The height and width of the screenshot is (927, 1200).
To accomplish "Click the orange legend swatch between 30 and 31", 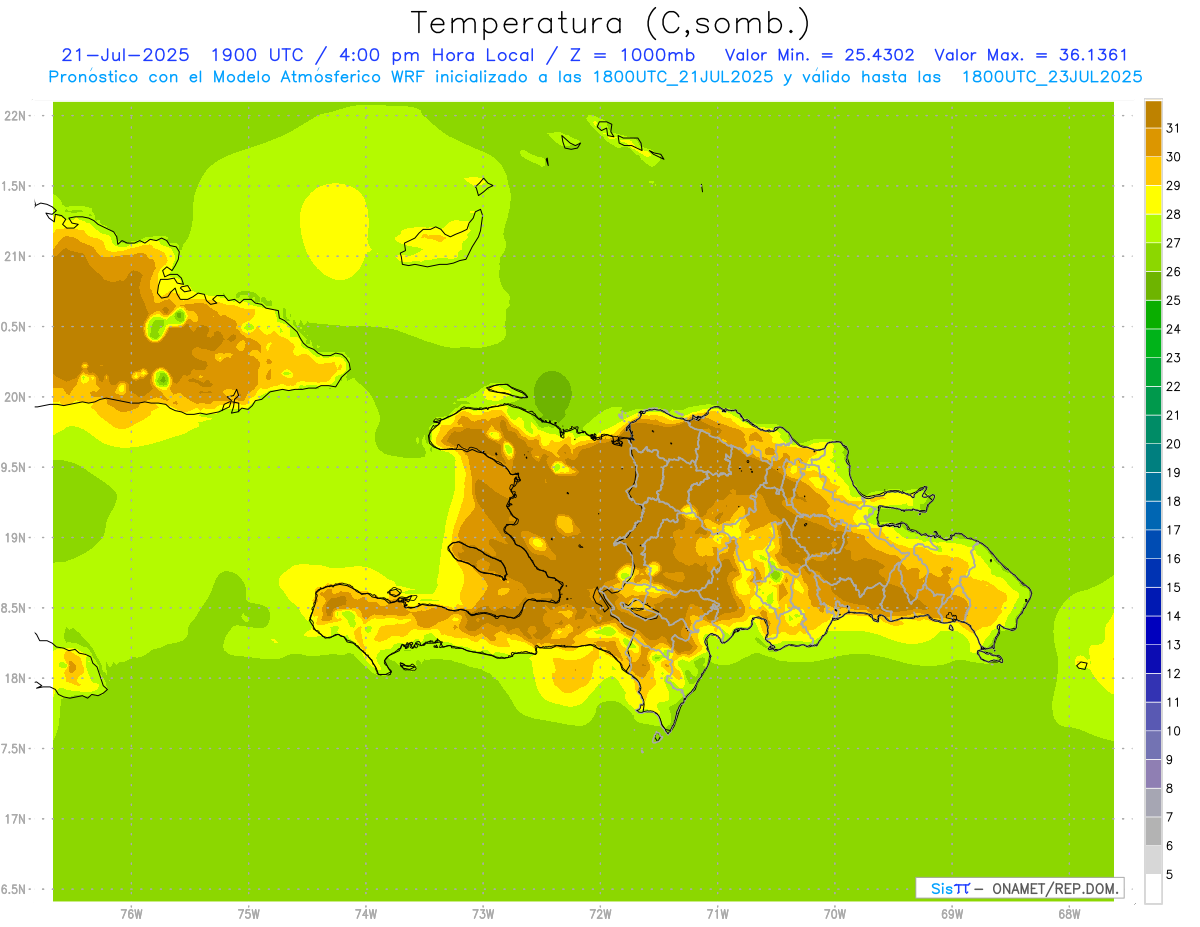I will tap(1153, 142).
